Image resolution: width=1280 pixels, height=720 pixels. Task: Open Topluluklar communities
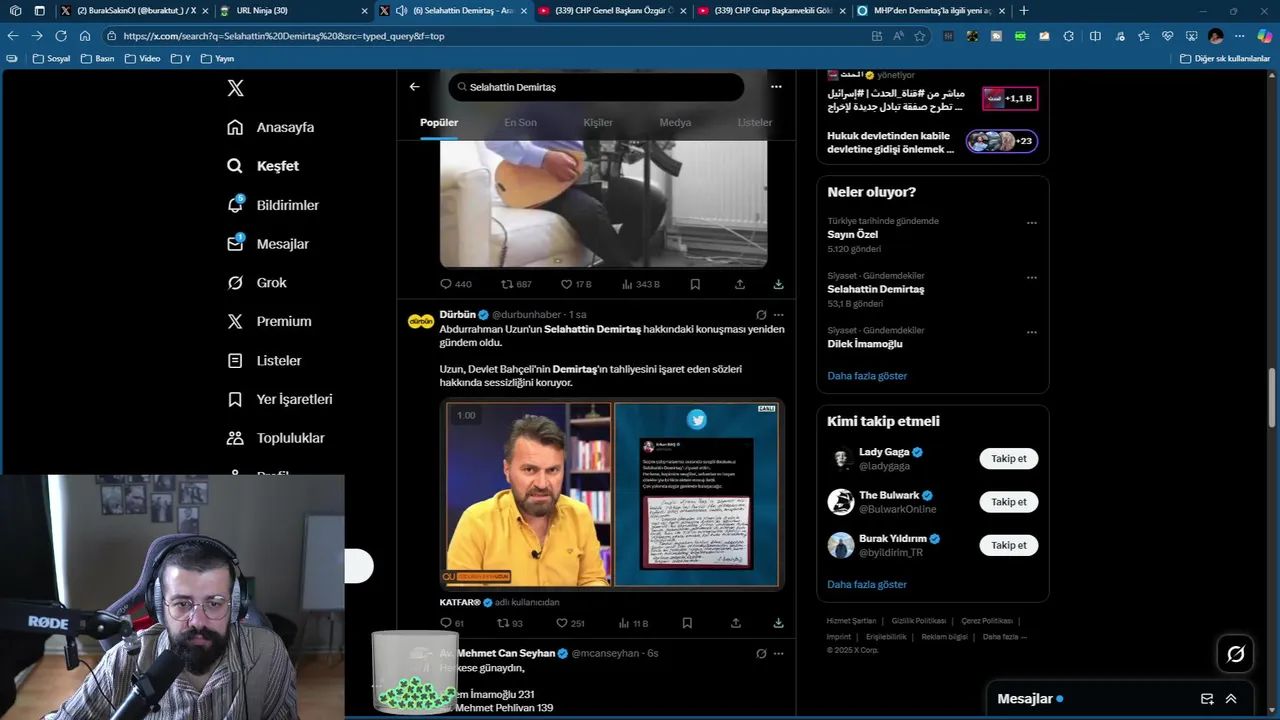(x=276, y=438)
